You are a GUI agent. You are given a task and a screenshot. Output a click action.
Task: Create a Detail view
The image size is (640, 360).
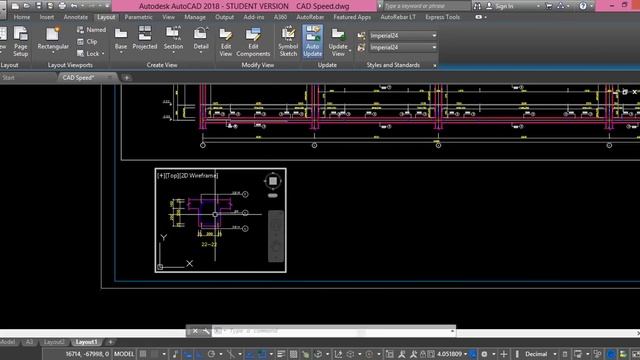pyautogui.click(x=201, y=39)
